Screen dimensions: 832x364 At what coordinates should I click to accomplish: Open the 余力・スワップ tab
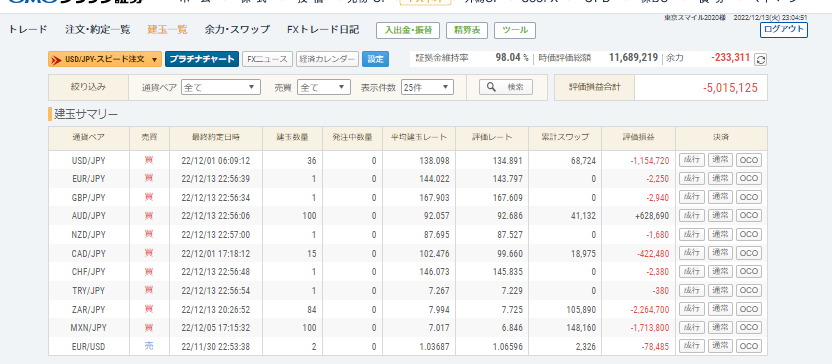pyautogui.click(x=237, y=30)
